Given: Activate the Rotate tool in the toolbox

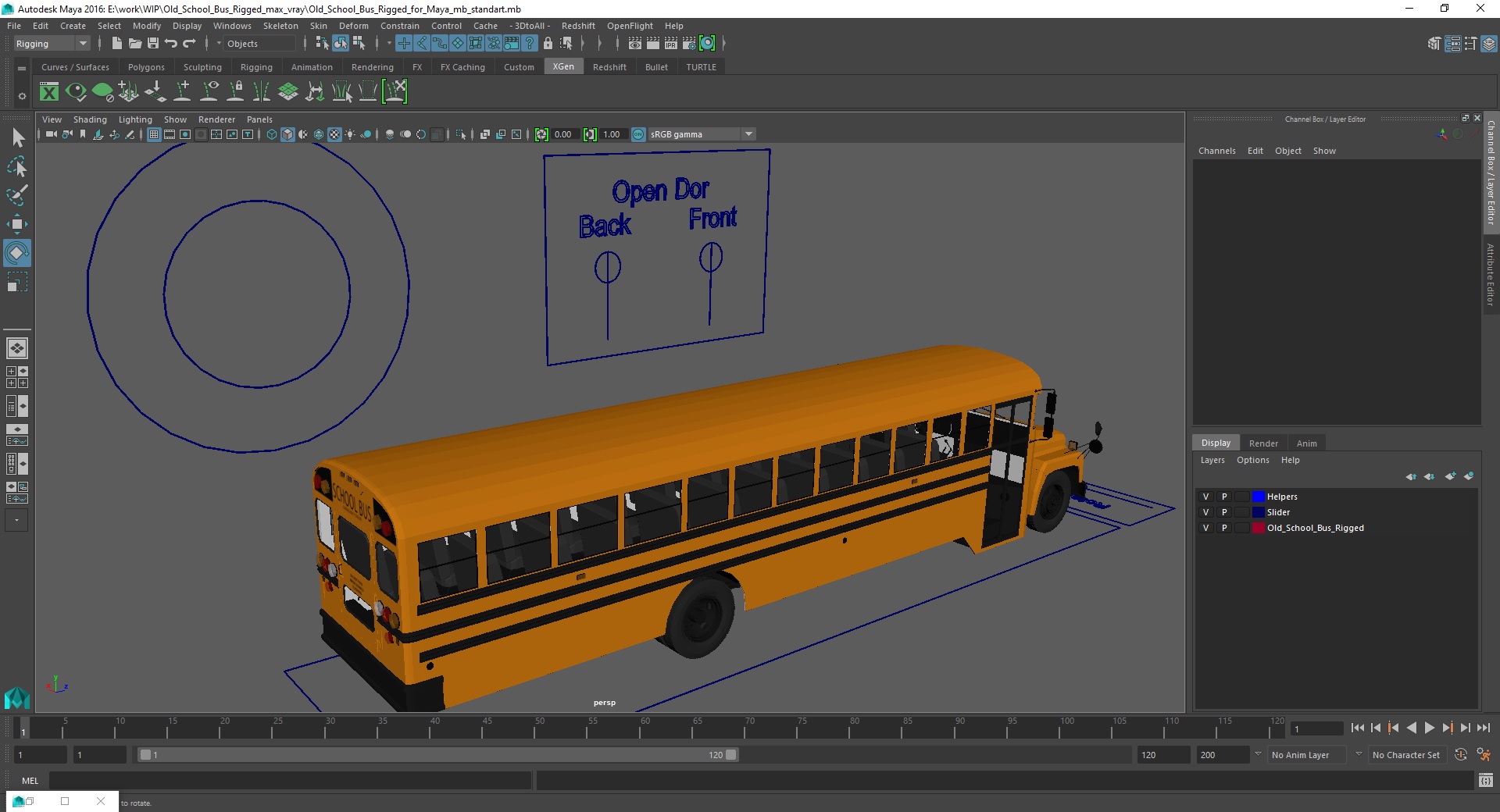Looking at the screenshot, I should click(x=17, y=253).
